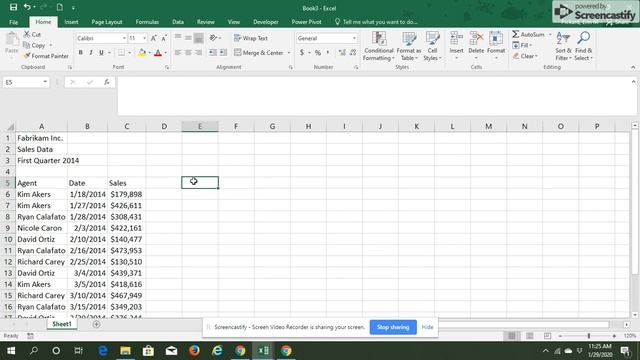Viewport: 640px width, 360px height.
Task: Open Cell Styles gallery
Action: (x=432, y=46)
